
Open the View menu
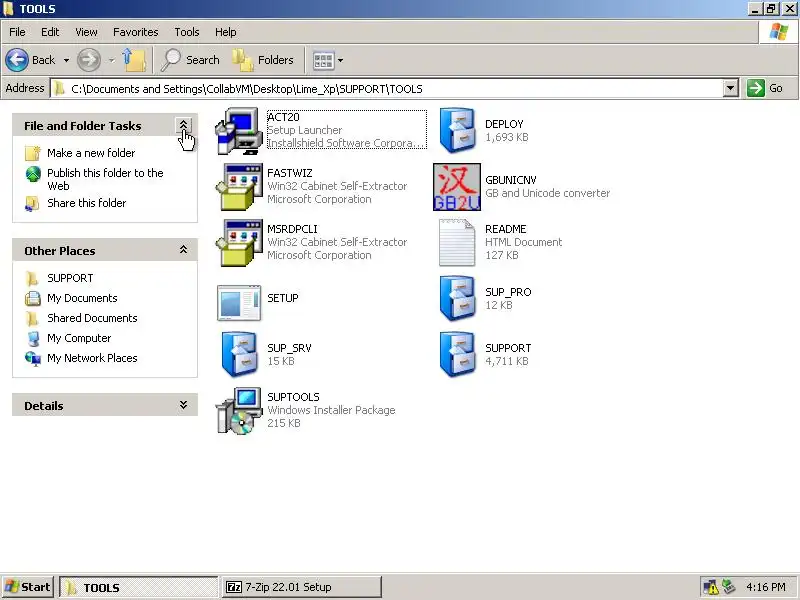86,32
